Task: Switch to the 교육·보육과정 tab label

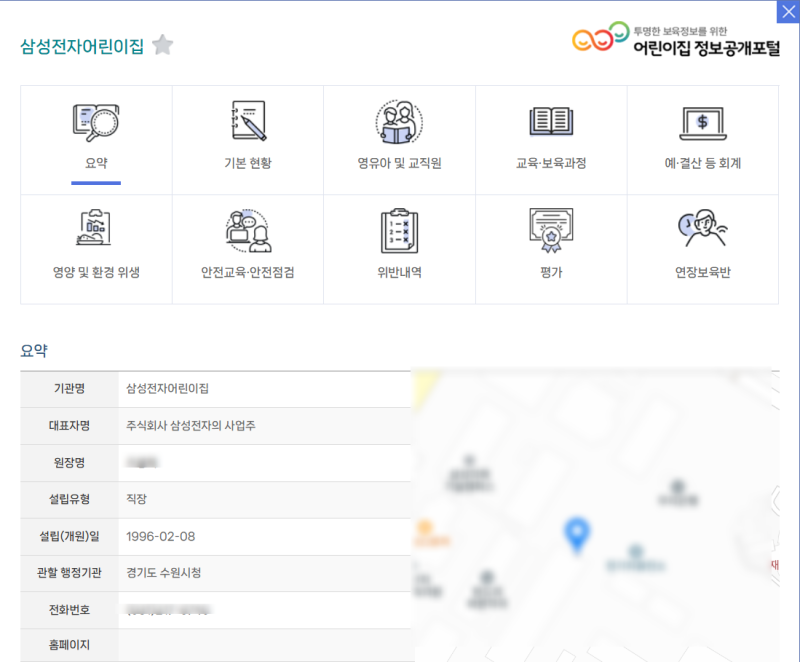Action: click(551, 163)
